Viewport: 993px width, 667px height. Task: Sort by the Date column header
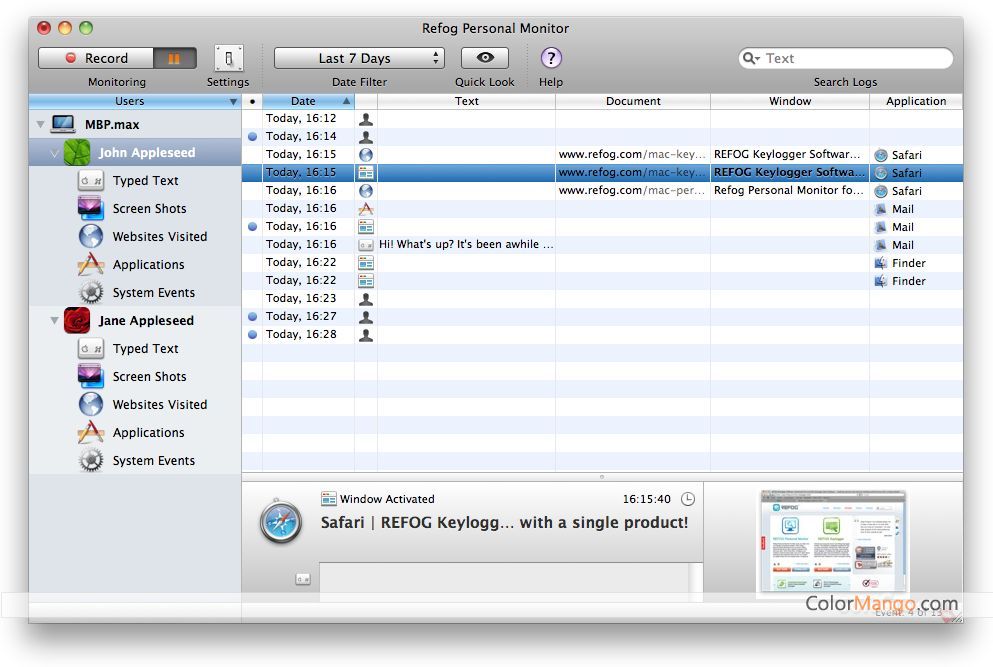[308, 101]
